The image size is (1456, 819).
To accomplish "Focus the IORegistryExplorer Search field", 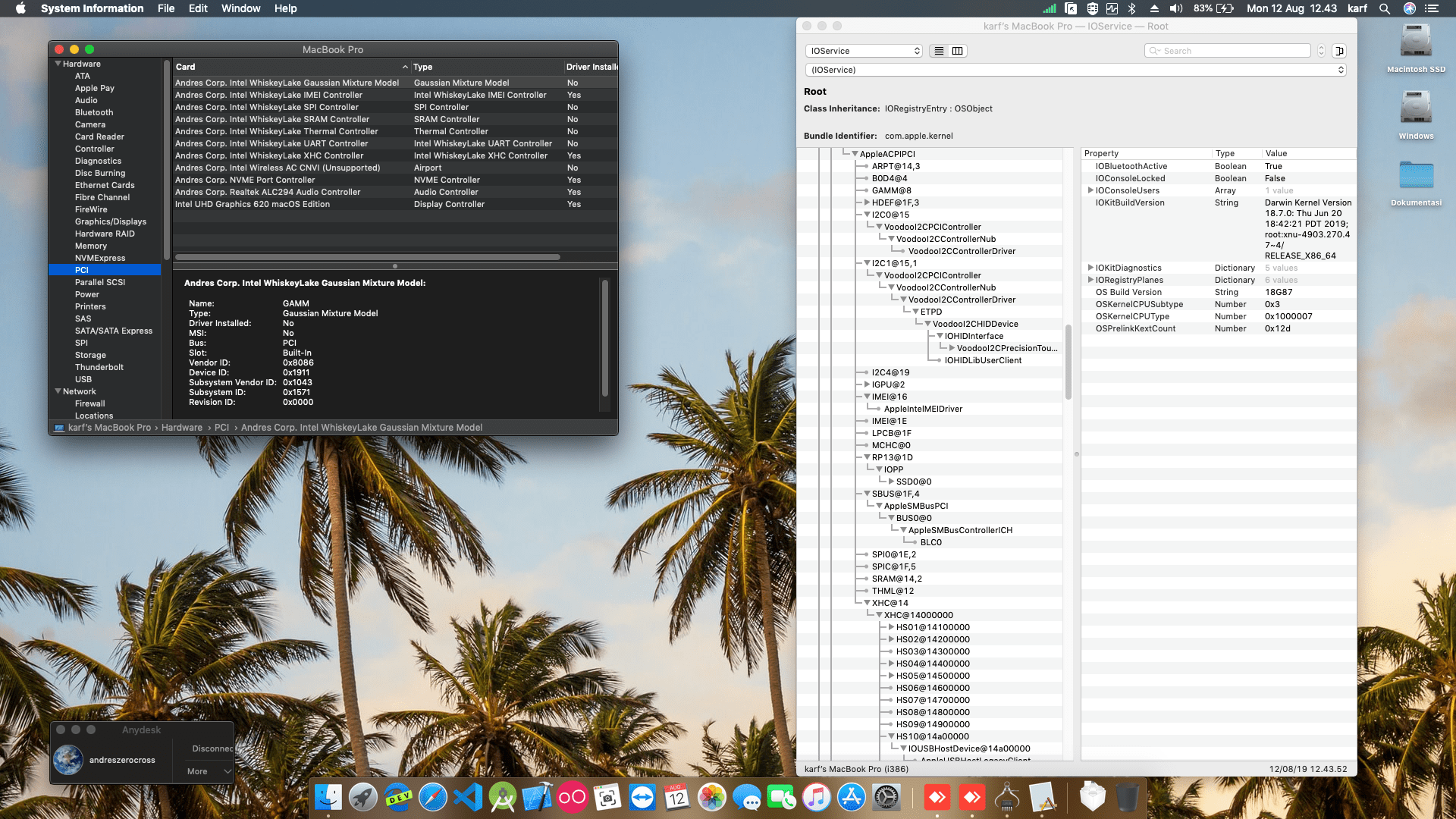I will tap(1228, 51).
